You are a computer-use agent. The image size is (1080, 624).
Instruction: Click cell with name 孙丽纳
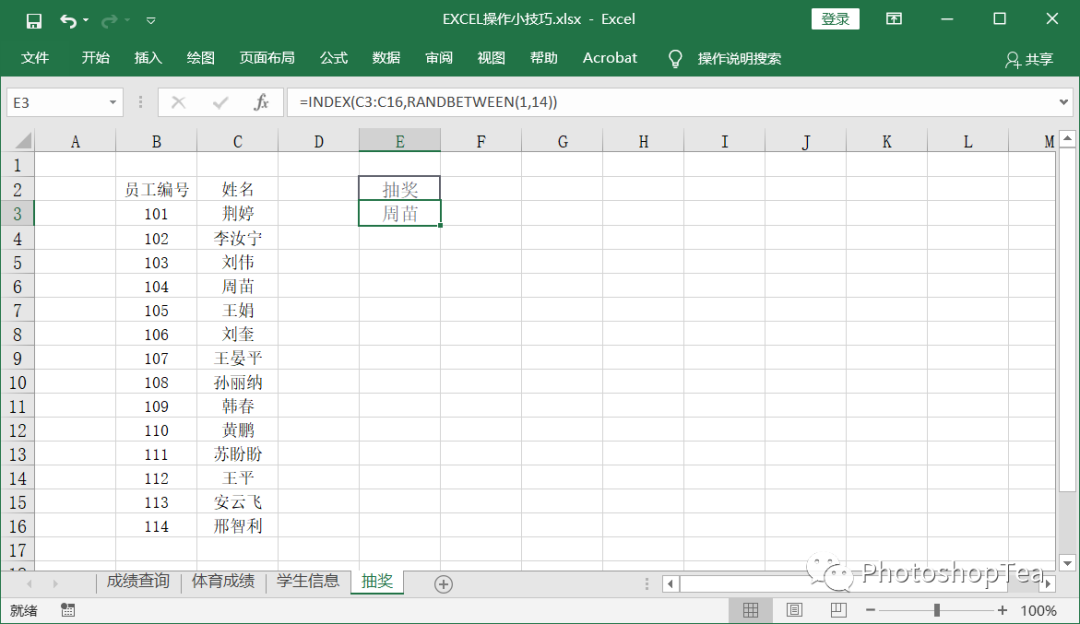tap(238, 382)
